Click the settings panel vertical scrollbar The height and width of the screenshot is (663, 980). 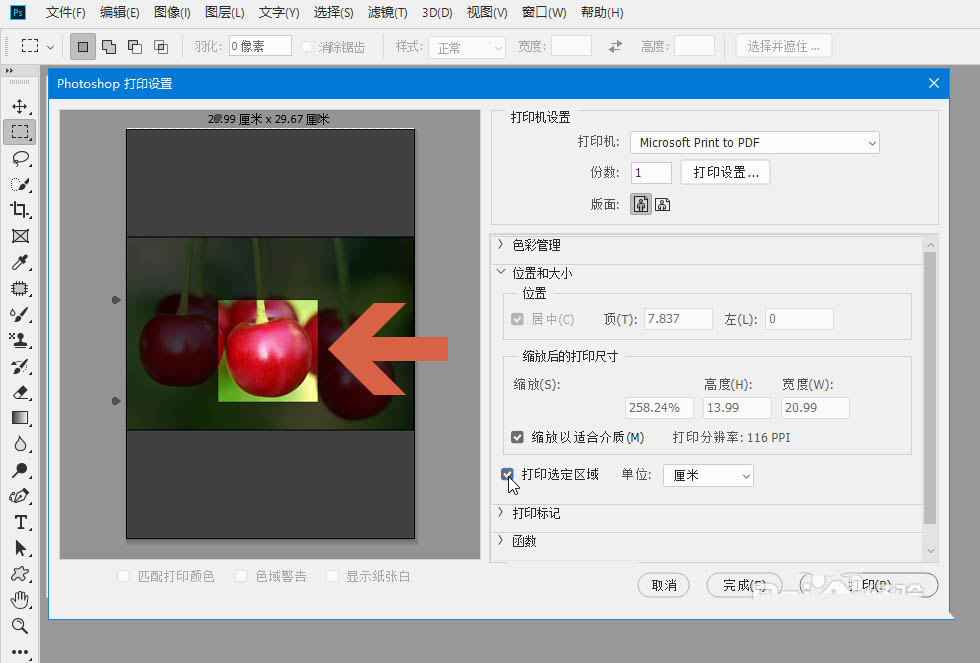[x=930, y=387]
